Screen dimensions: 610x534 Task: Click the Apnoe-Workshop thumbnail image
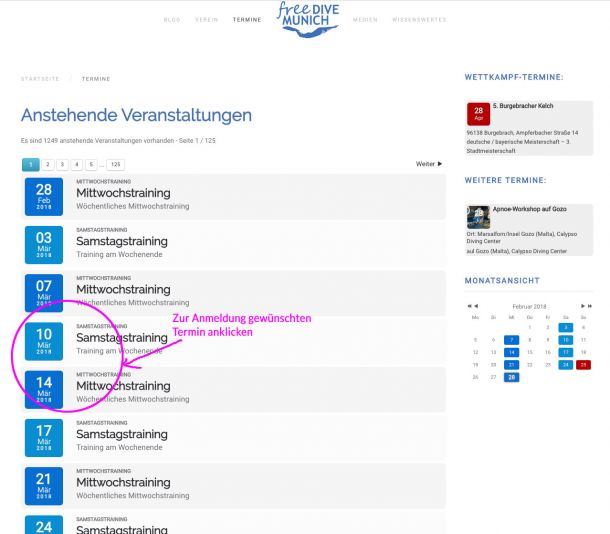(478, 216)
